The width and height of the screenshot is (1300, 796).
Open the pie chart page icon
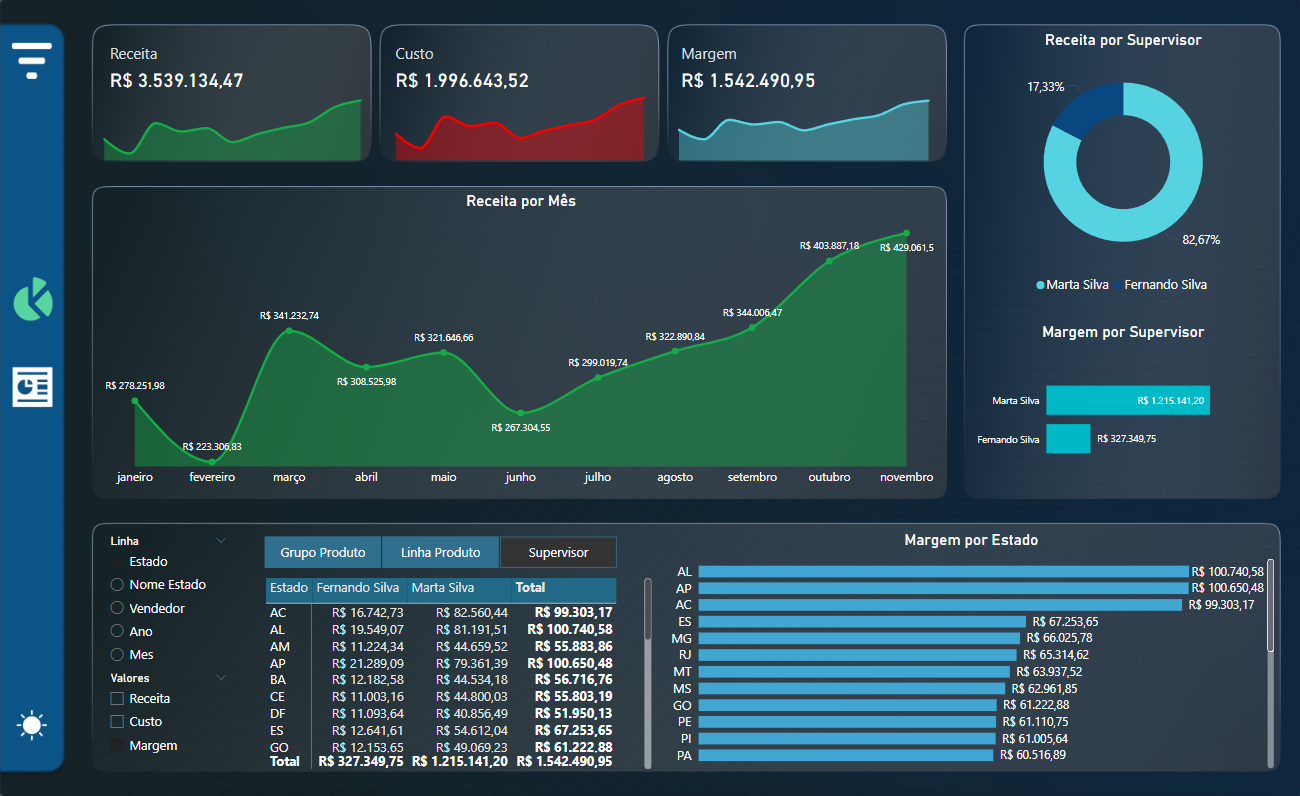point(32,299)
